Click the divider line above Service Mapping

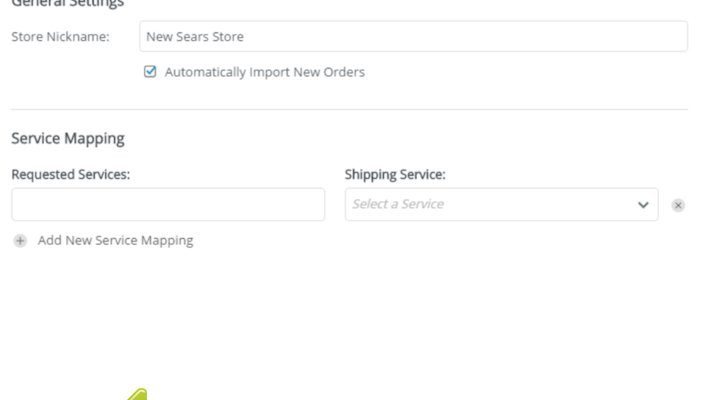click(349, 109)
